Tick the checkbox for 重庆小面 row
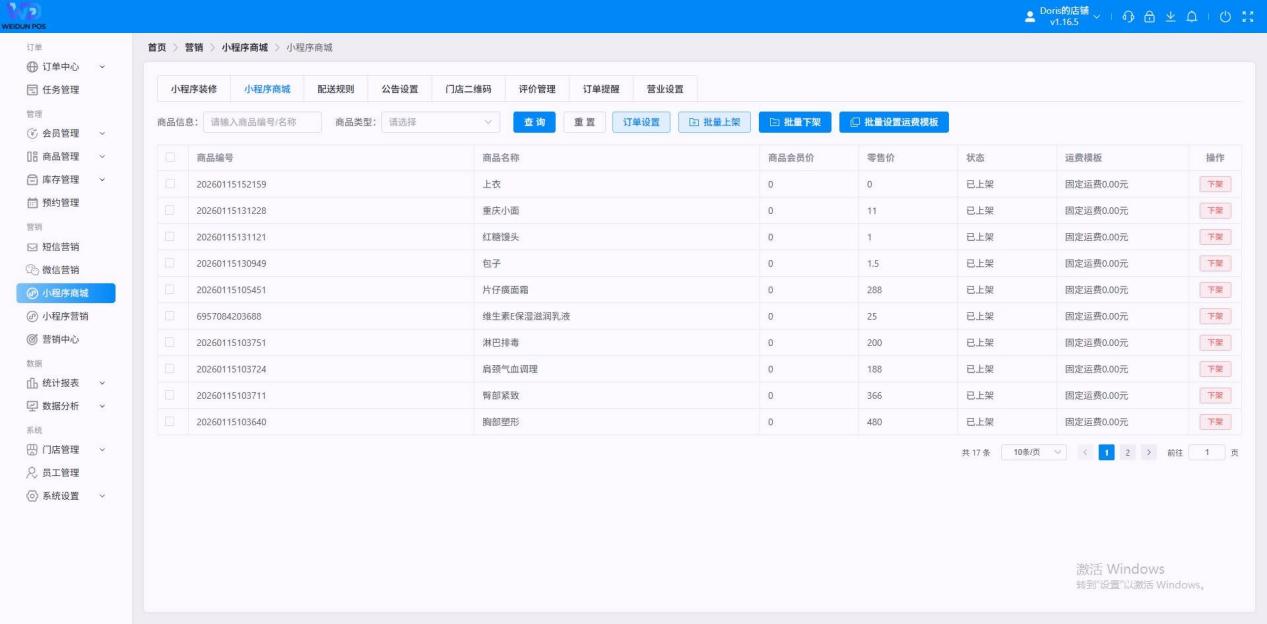 tap(170, 210)
